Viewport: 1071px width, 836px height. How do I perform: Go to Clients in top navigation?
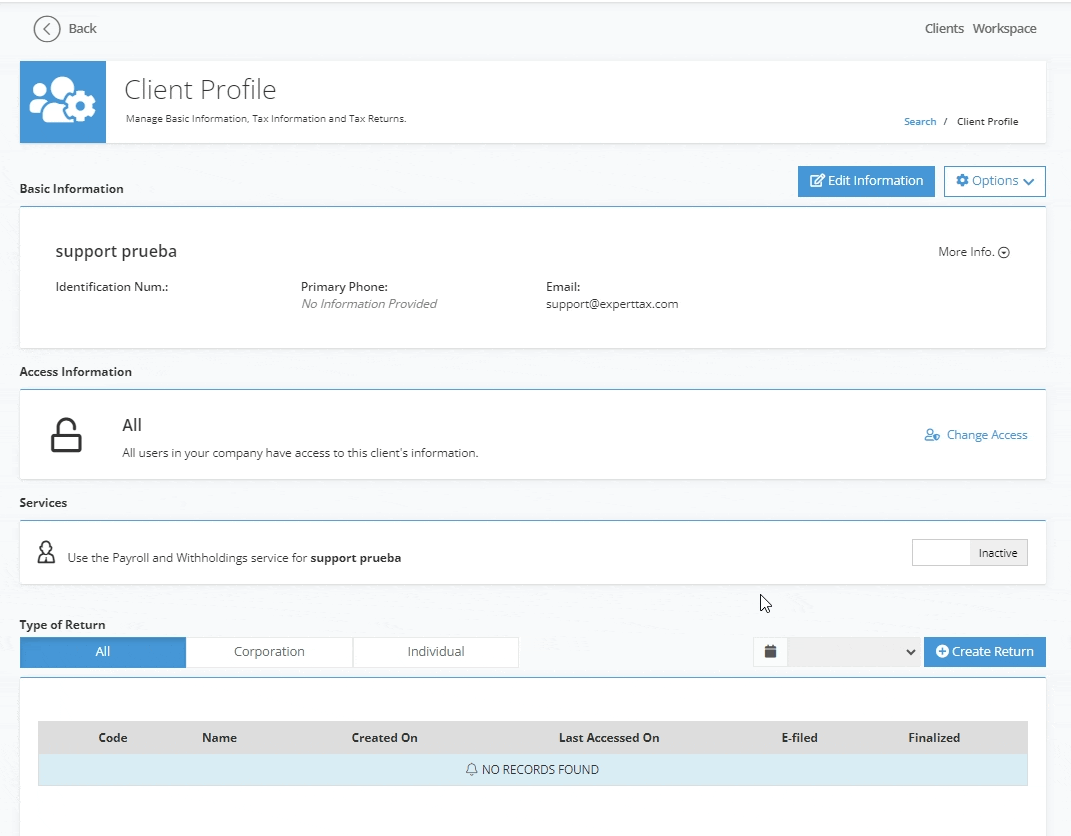(944, 29)
